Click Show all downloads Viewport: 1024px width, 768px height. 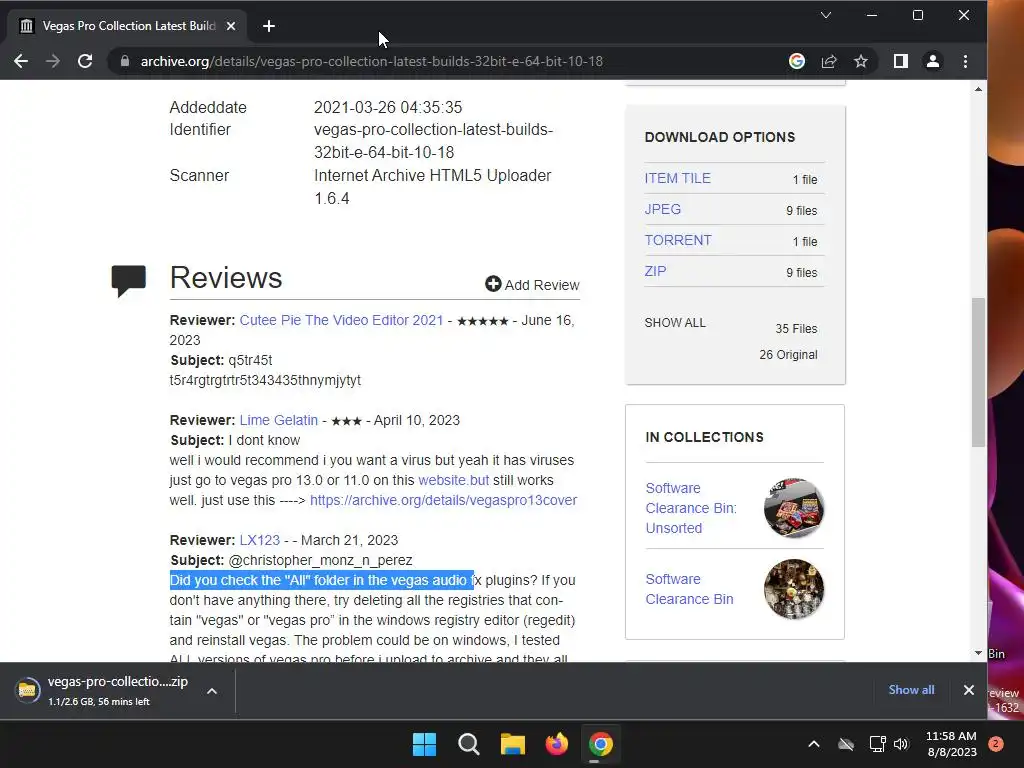[x=911, y=690]
